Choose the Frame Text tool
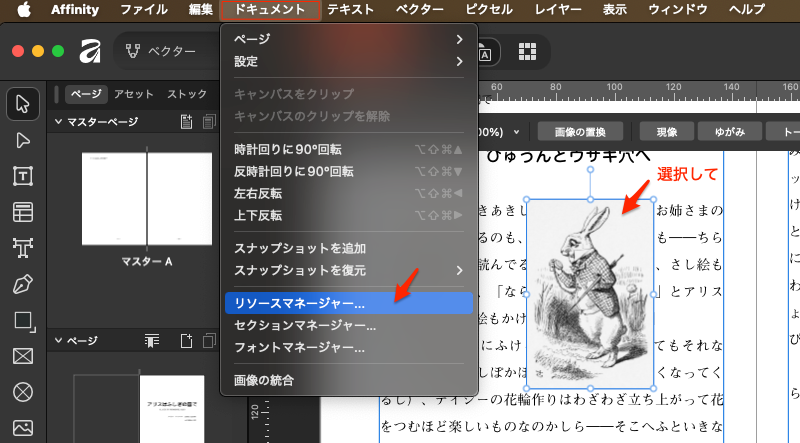The width and height of the screenshot is (800, 443). 23,176
